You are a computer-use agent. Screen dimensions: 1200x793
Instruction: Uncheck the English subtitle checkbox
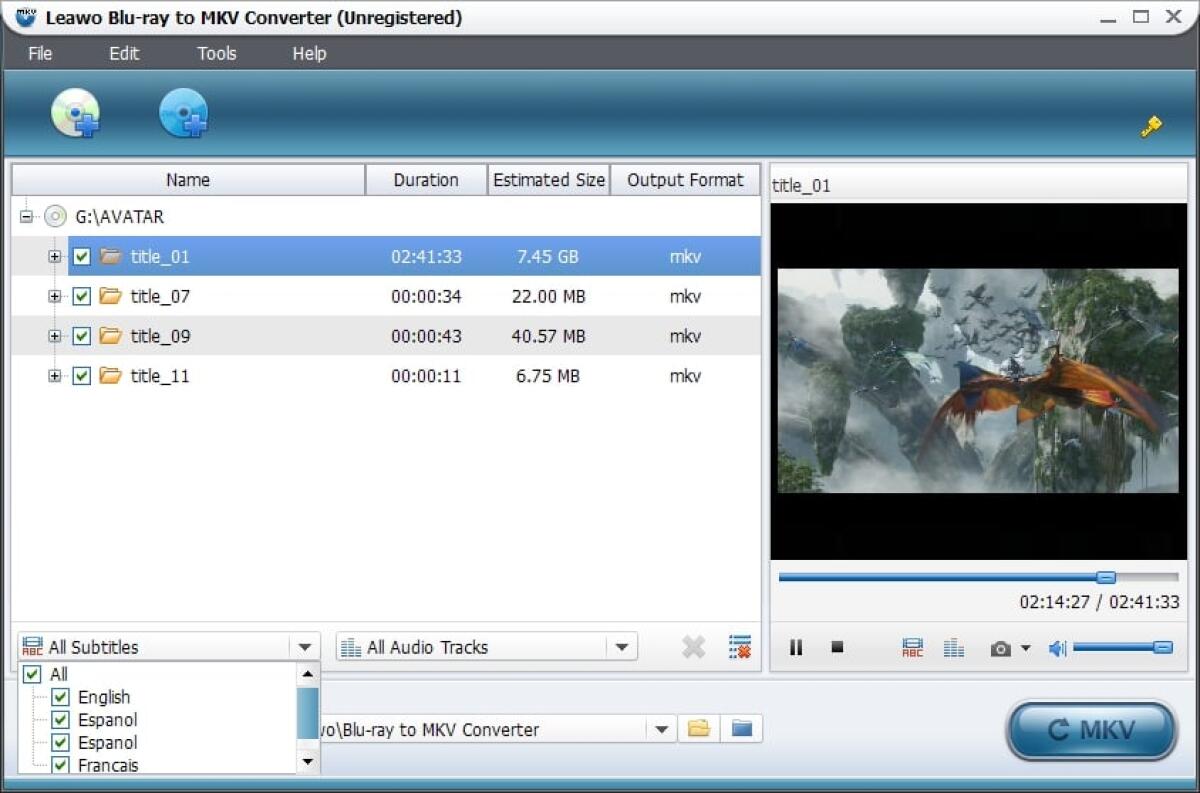click(x=62, y=697)
